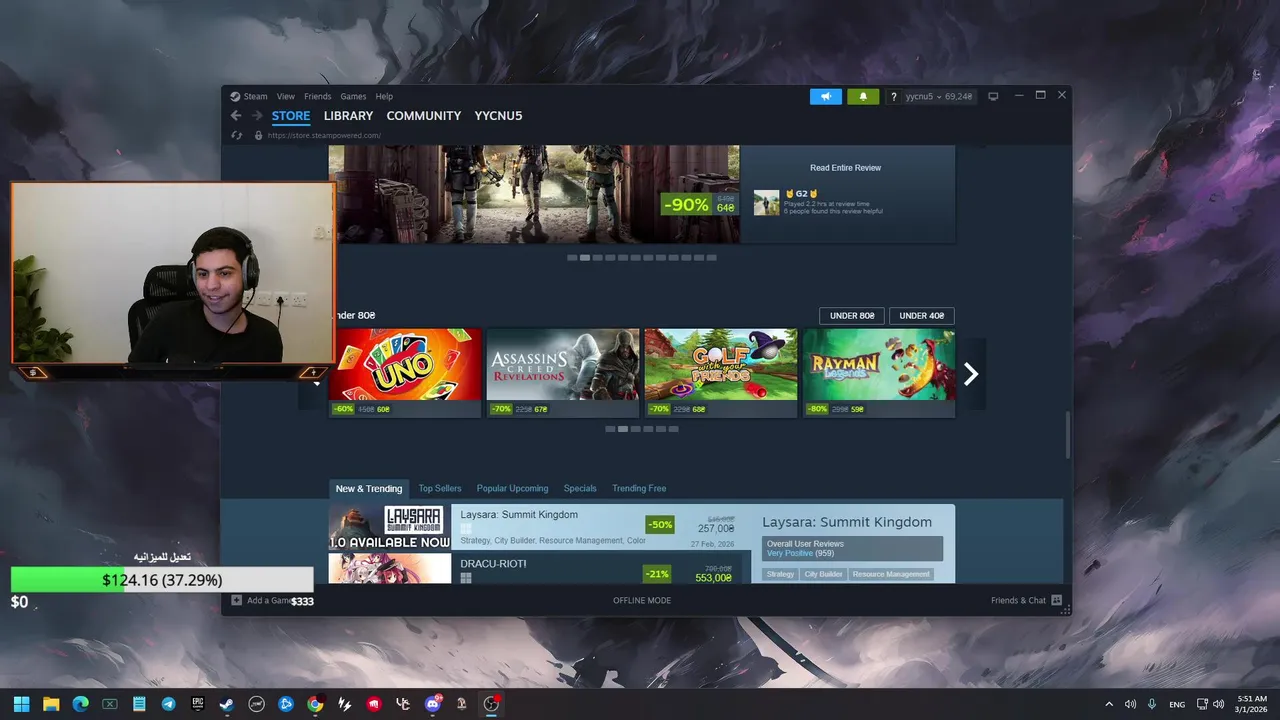Image resolution: width=1280 pixels, height=720 pixels.
Task: Expand the yycnu5 account dropdown
Action: pyautogui.click(x=939, y=96)
